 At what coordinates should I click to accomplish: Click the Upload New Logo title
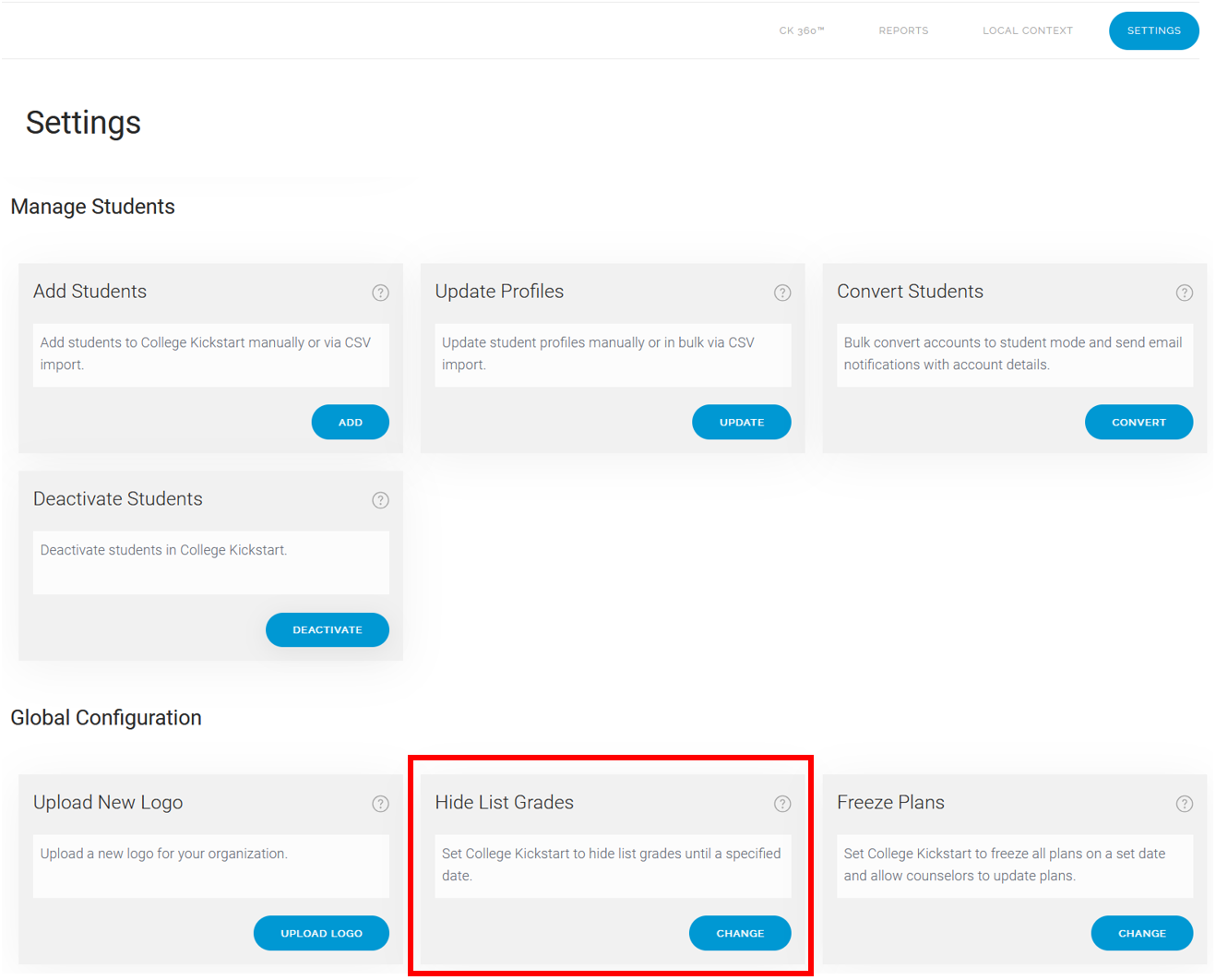(x=108, y=803)
